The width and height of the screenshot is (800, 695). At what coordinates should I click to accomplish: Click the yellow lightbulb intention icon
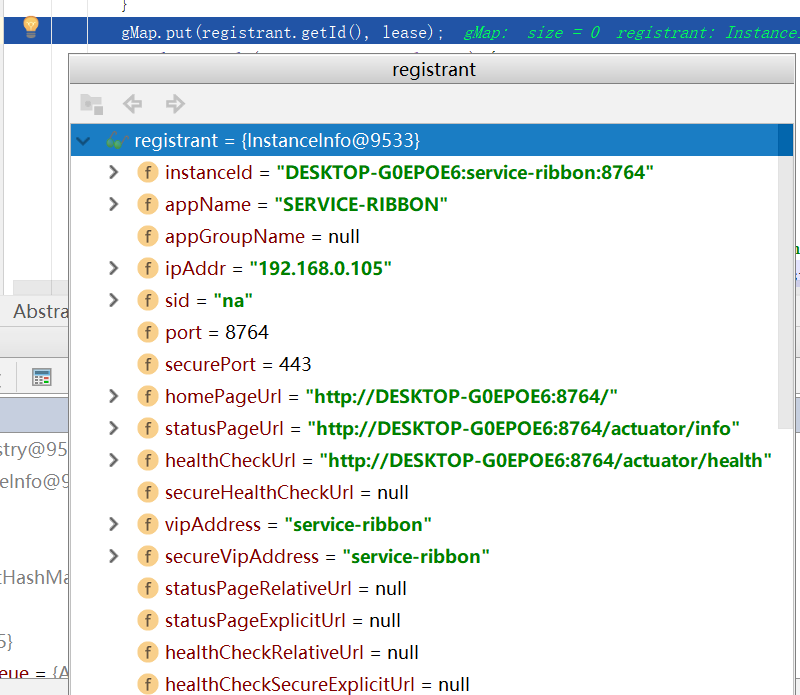click(x=31, y=27)
